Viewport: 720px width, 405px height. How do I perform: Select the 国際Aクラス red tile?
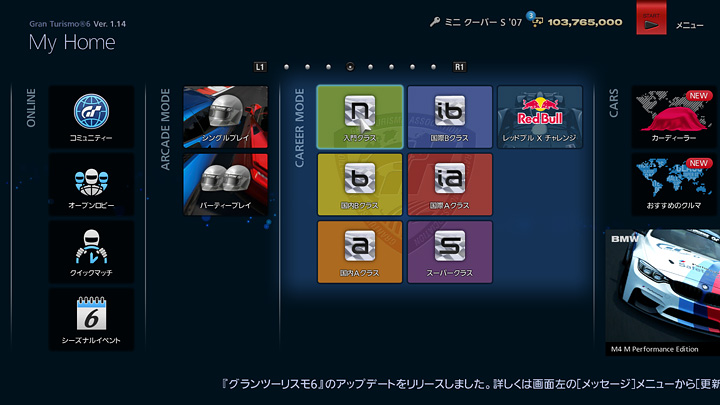[449, 184]
